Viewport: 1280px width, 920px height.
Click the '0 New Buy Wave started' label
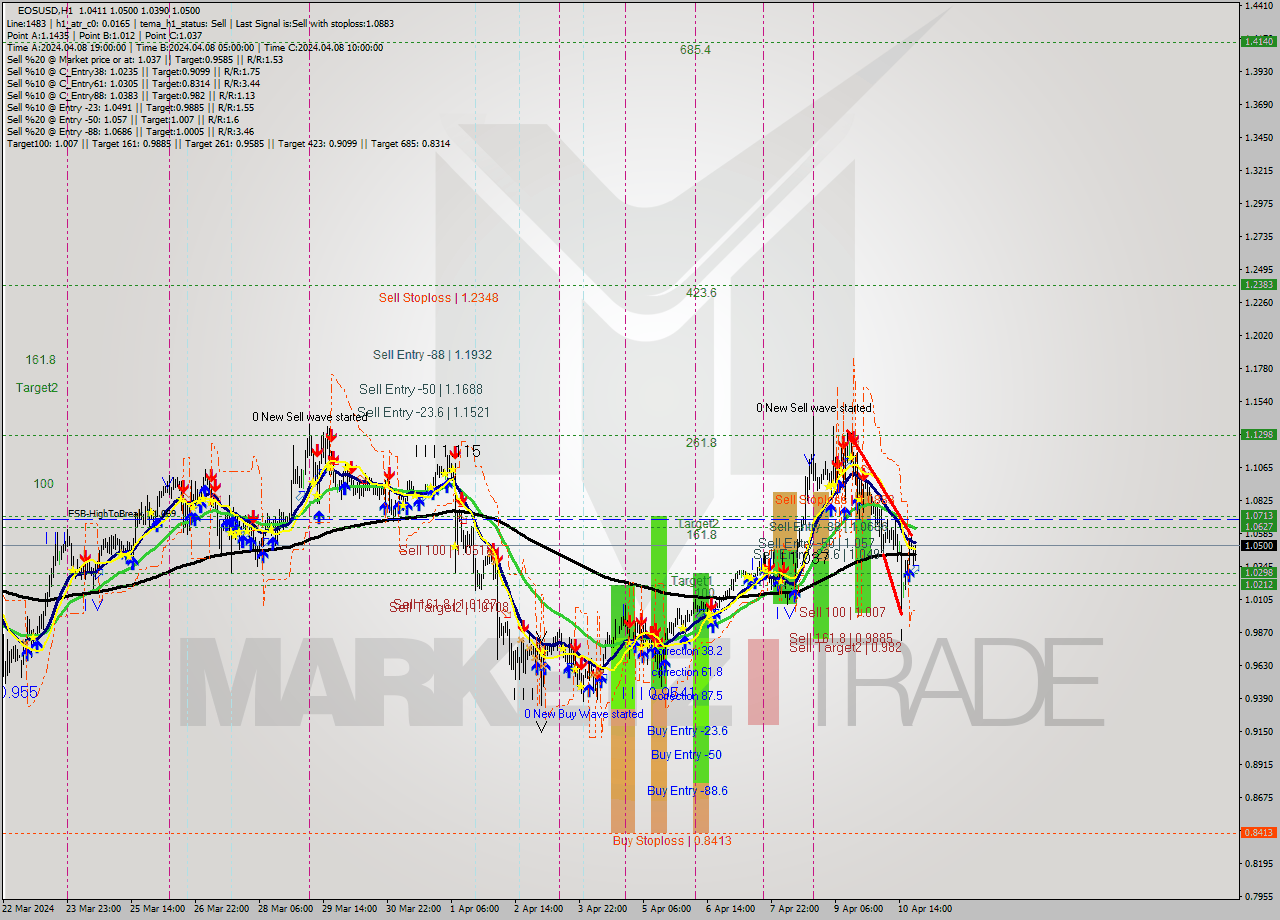coord(584,714)
